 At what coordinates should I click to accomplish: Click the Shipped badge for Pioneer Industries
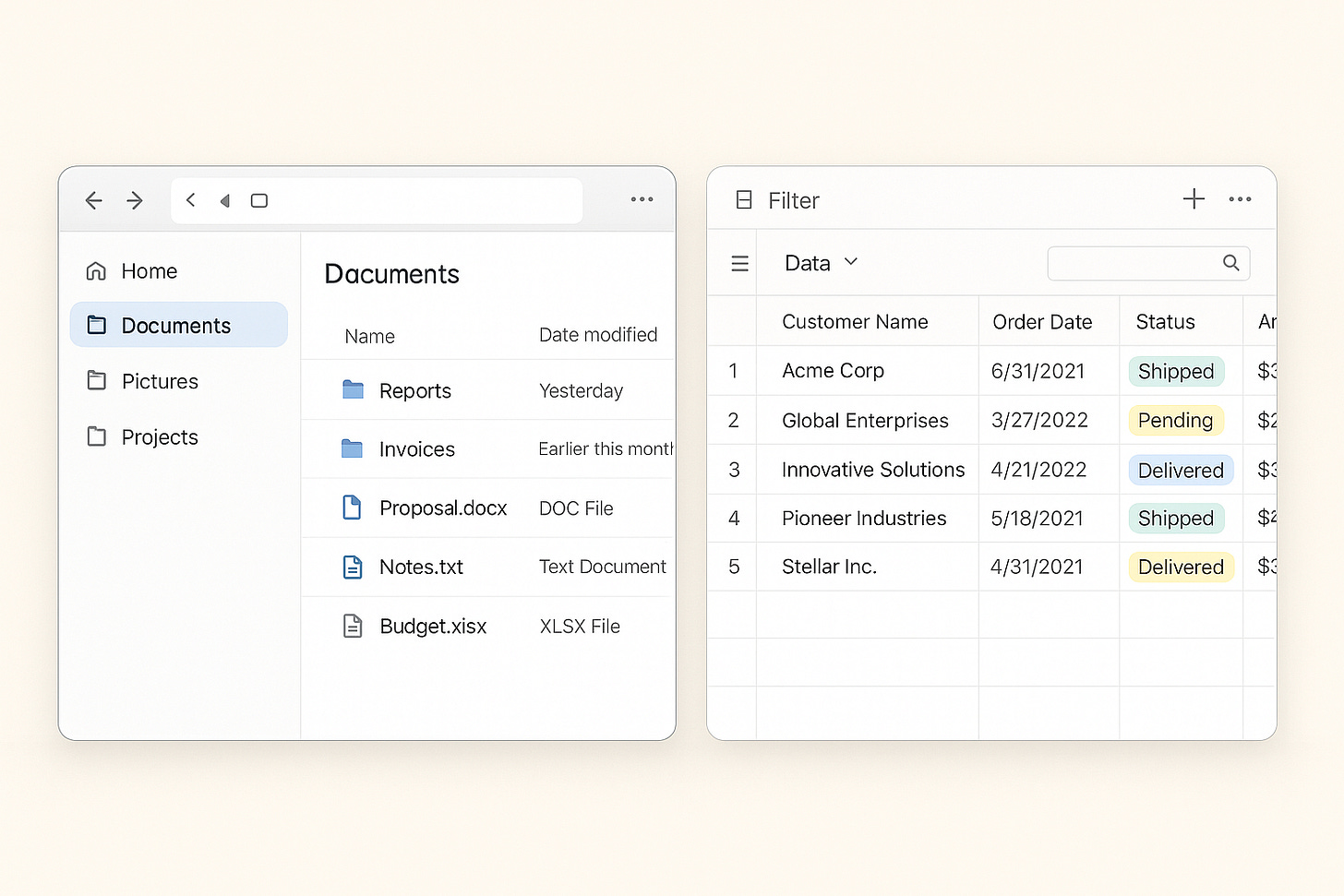(x=1176, y=519)
